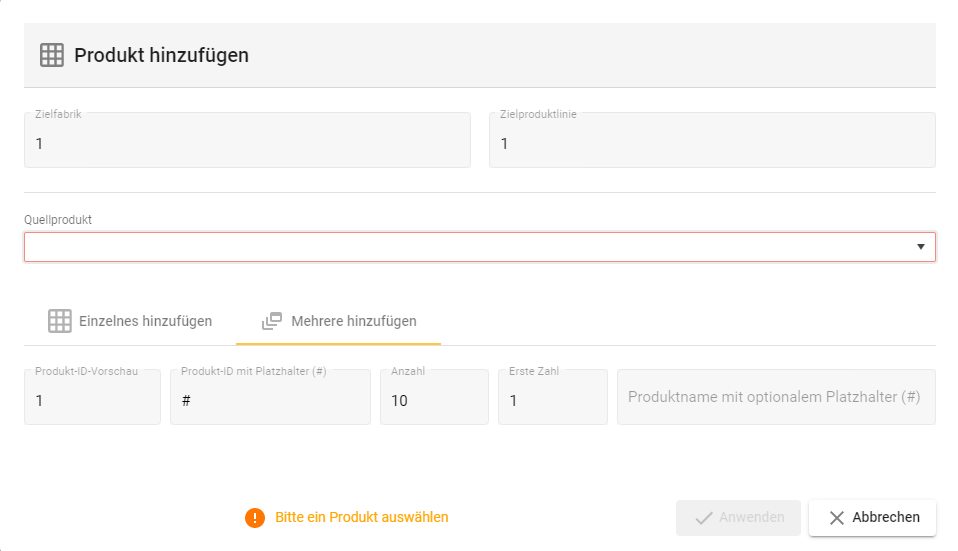Switch to Einzelnes hinzufügen tab
Image resolution: width=958 pixels, height=551 pixels.
[130, 321]
